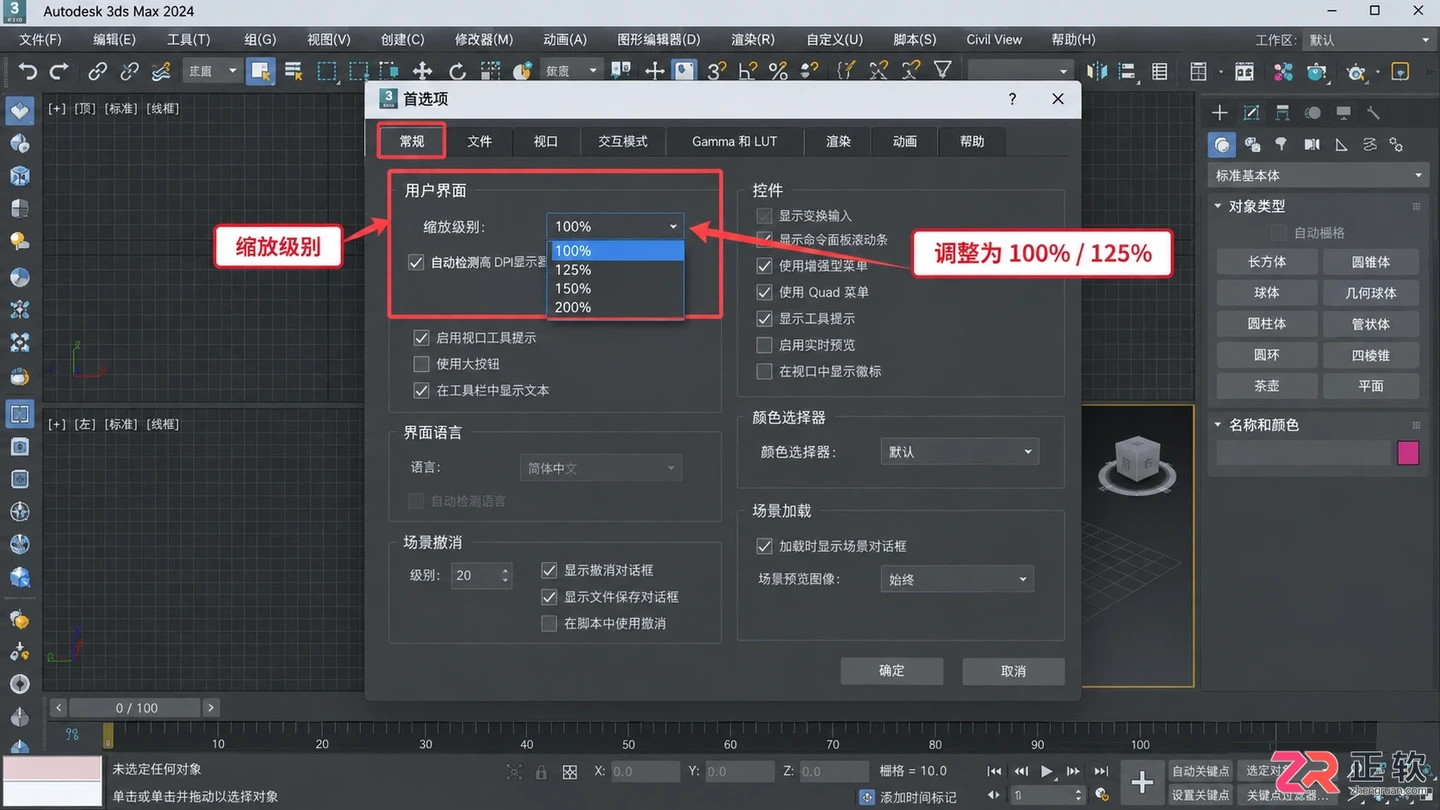Activate the Select Object tool icon
1440x810 pixels.
click(261, 71)
